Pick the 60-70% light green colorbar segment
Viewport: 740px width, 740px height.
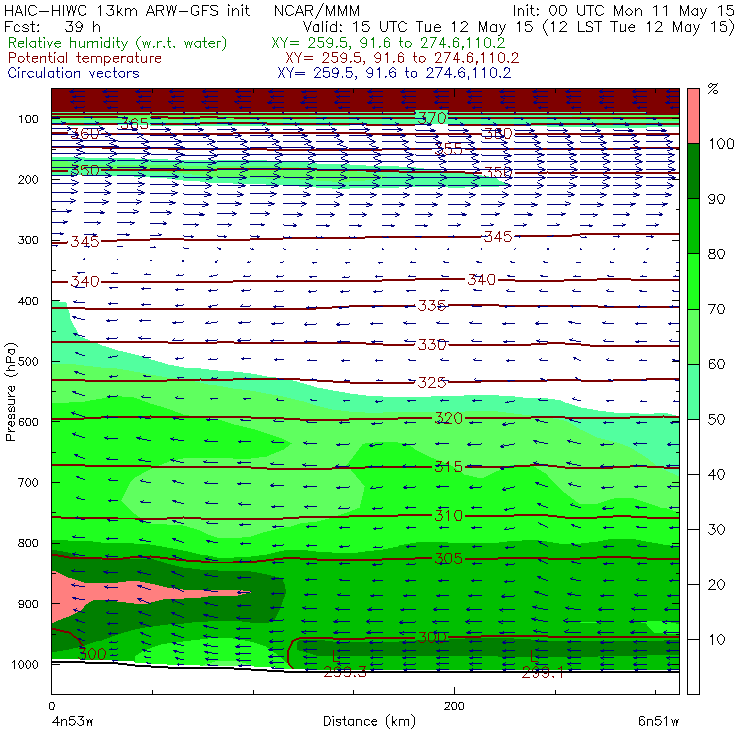click(x=693, y=336)
